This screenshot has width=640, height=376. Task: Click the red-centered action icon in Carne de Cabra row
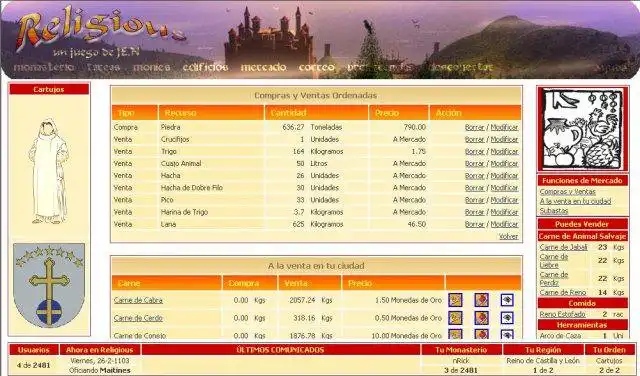(482, 300)
